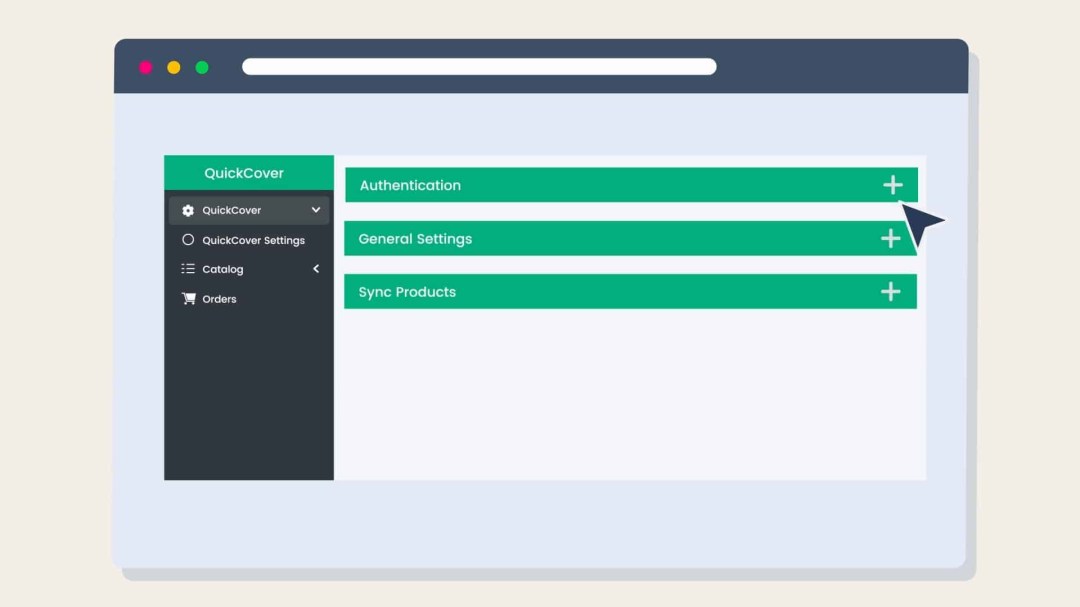1080x607 pixels.
Task: Expand General Settings with plus icon
Action: point(891,238)
